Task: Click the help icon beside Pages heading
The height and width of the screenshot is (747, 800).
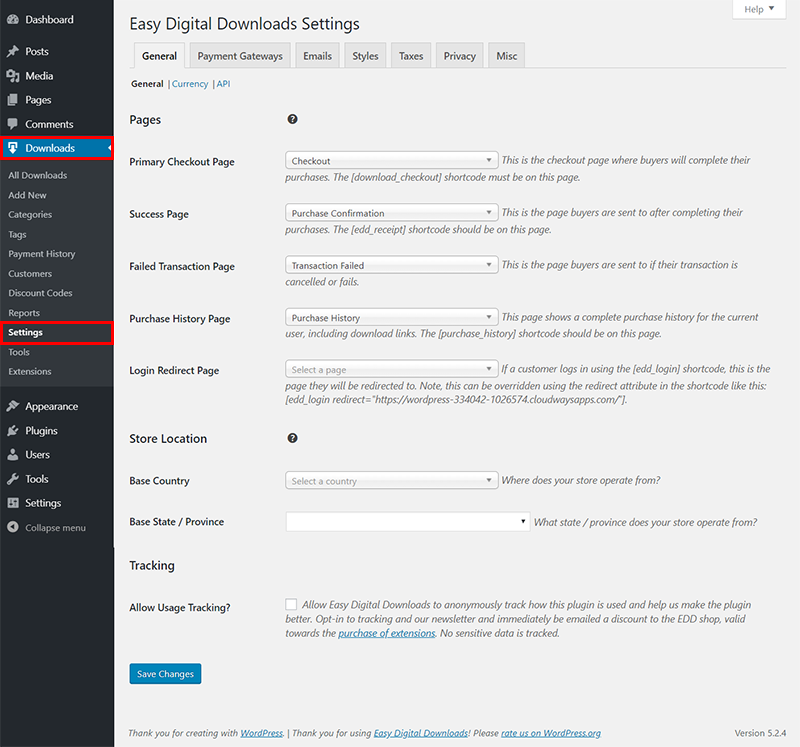Action: 292,119
